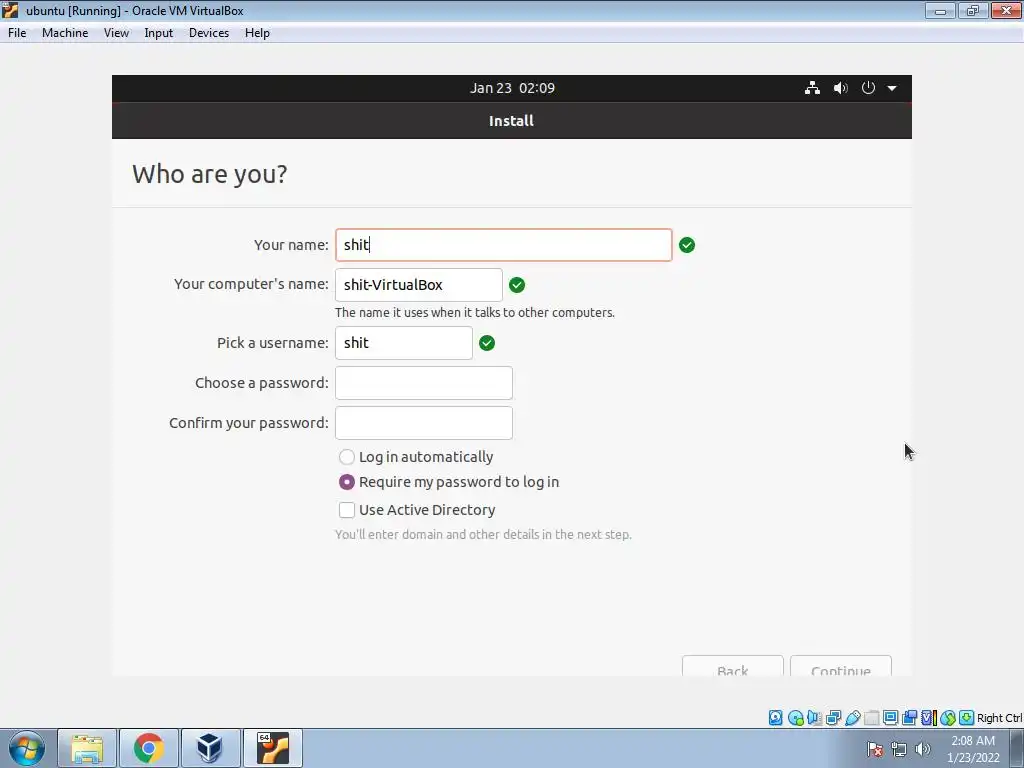This screenshot has height=768, width=1024.
Task: Open the Input menu
Action: point(159,33)
